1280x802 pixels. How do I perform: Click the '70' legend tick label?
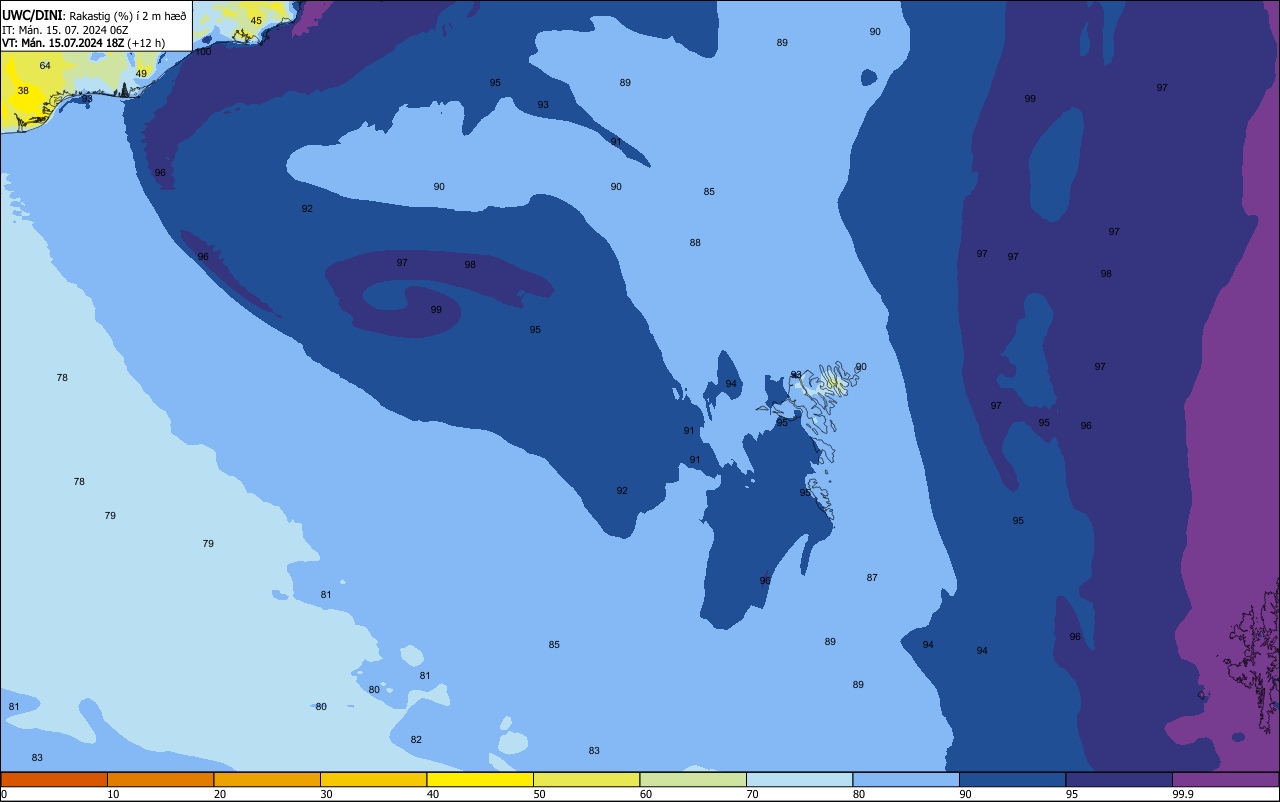point(752,794)
